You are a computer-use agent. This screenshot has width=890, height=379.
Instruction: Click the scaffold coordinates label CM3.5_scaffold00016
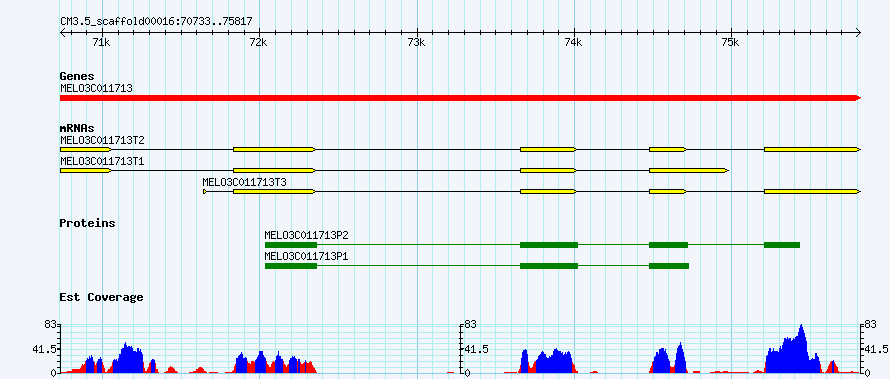pyautogui.click(x=156, y=22)
